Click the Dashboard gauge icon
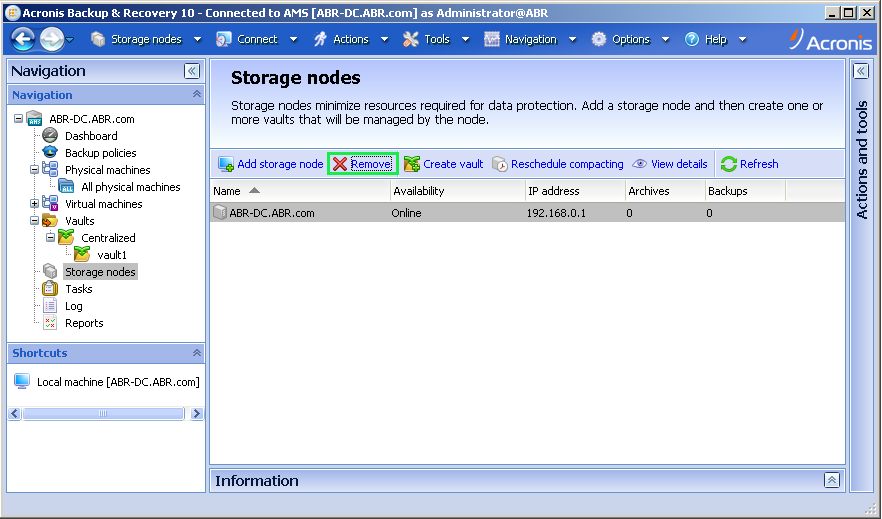The image size is (882, 519). tap(50, 135)
